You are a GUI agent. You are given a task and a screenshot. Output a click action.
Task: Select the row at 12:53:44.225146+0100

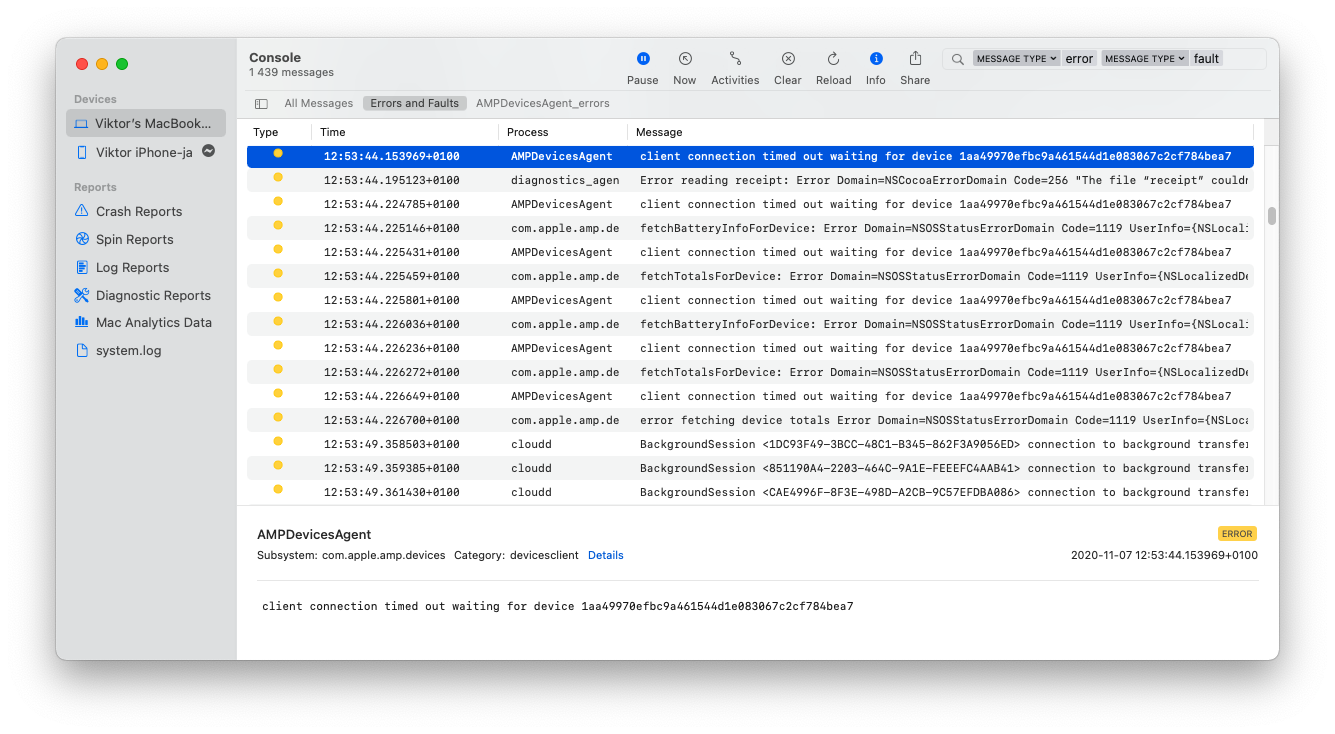point(750,228)
